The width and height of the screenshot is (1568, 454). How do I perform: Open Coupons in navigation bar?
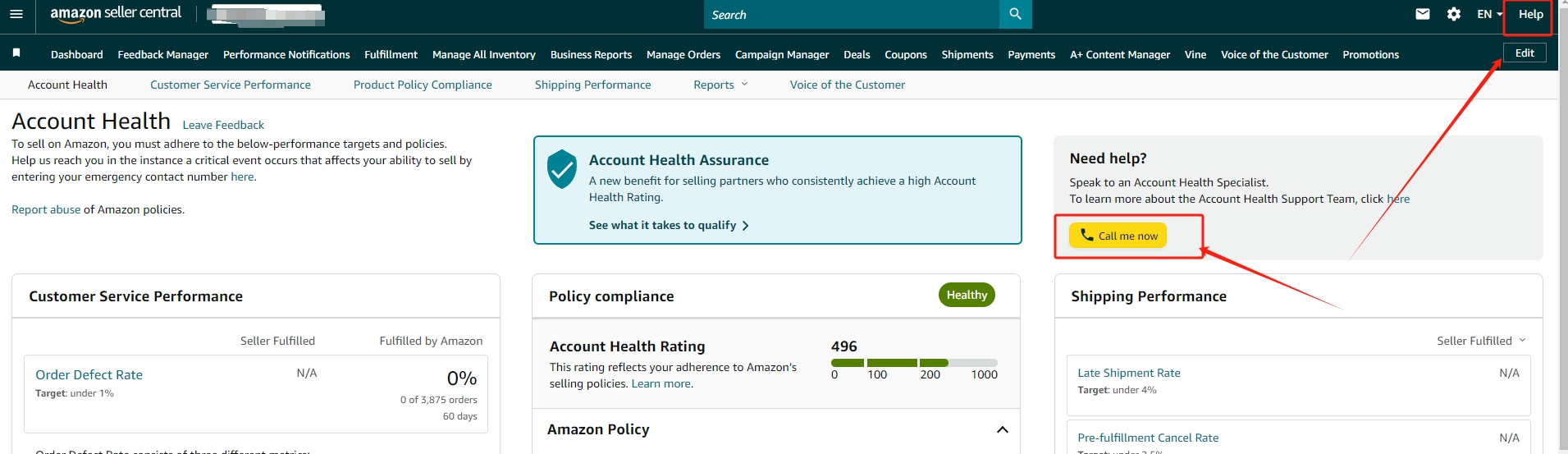pyautogui.click(x=906, y=55)
